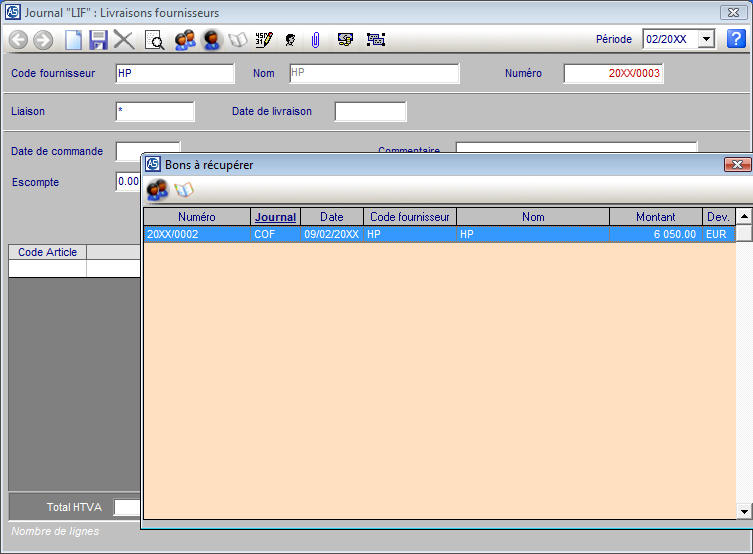The height and width of the screenshot is (554, 753).
Task: Open the Période dropdown
Action: [x=706, y=39]
